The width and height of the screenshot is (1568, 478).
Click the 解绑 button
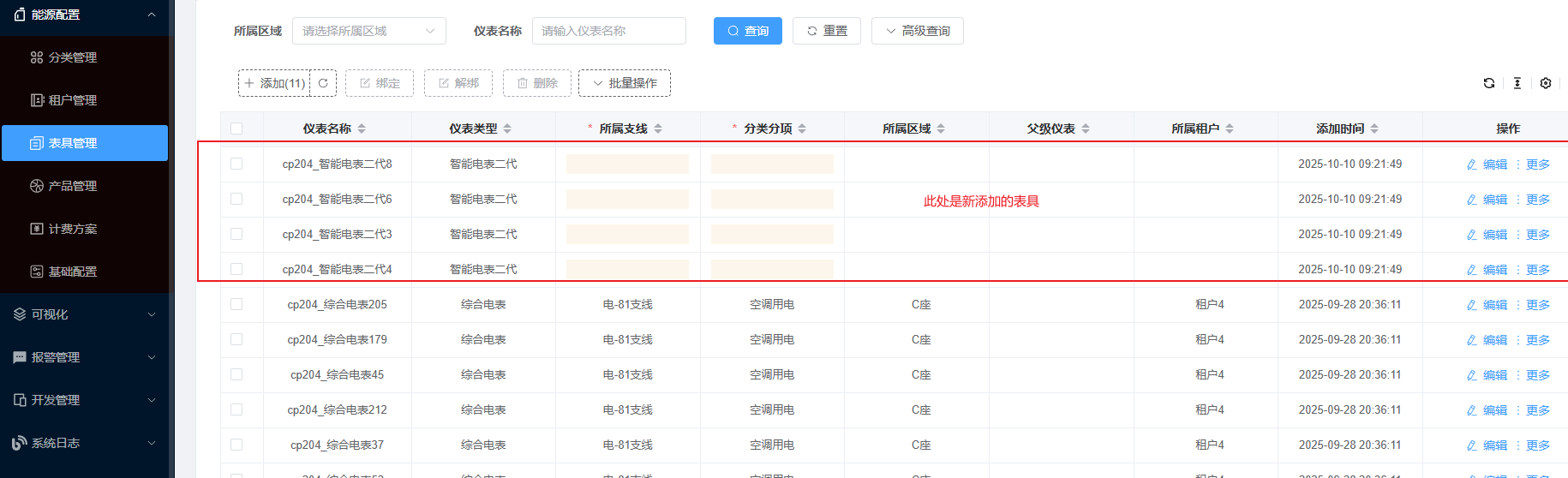pyautogui.click(x=458, y=83)
